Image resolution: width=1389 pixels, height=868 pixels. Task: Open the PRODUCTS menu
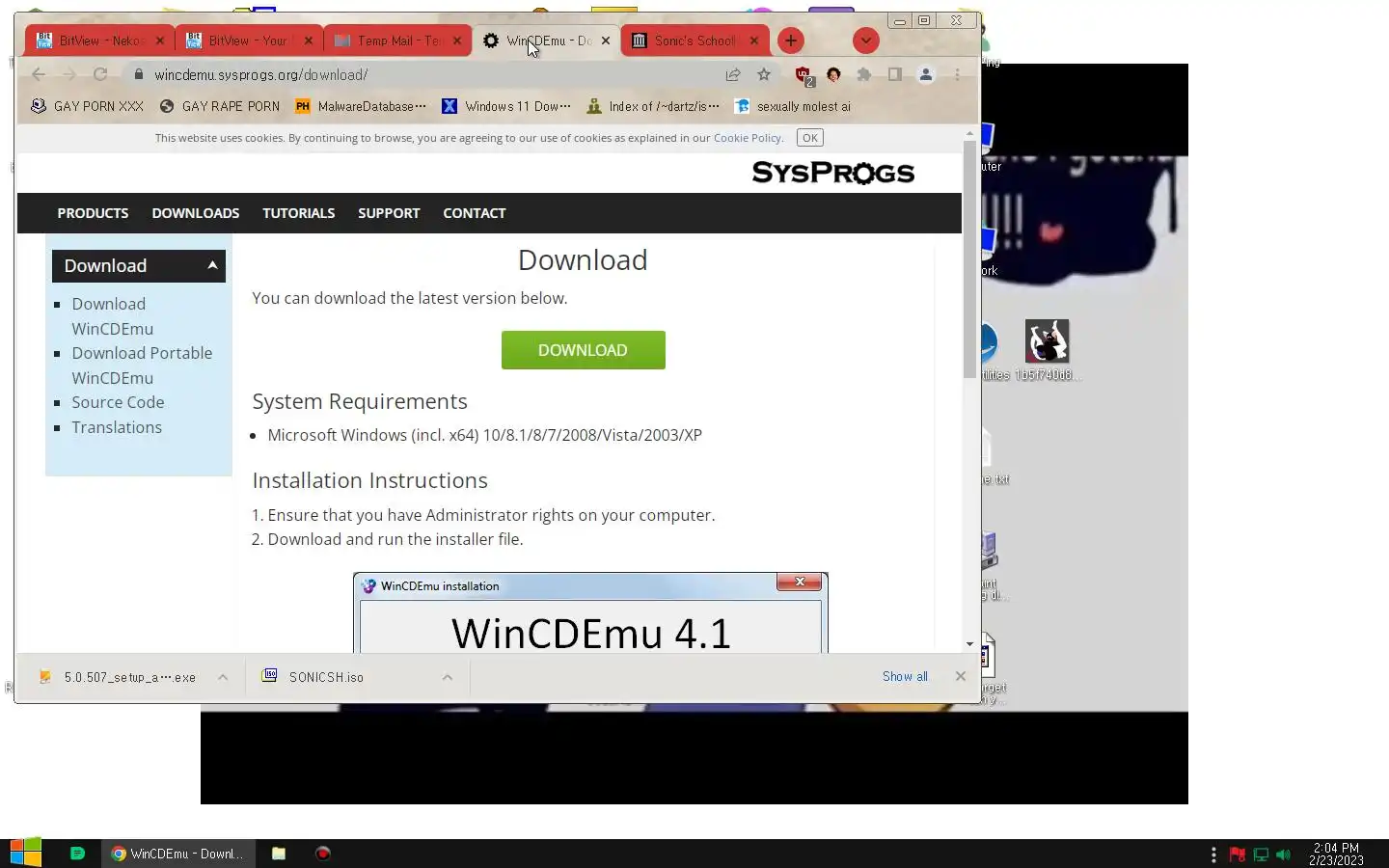(93, 213)
